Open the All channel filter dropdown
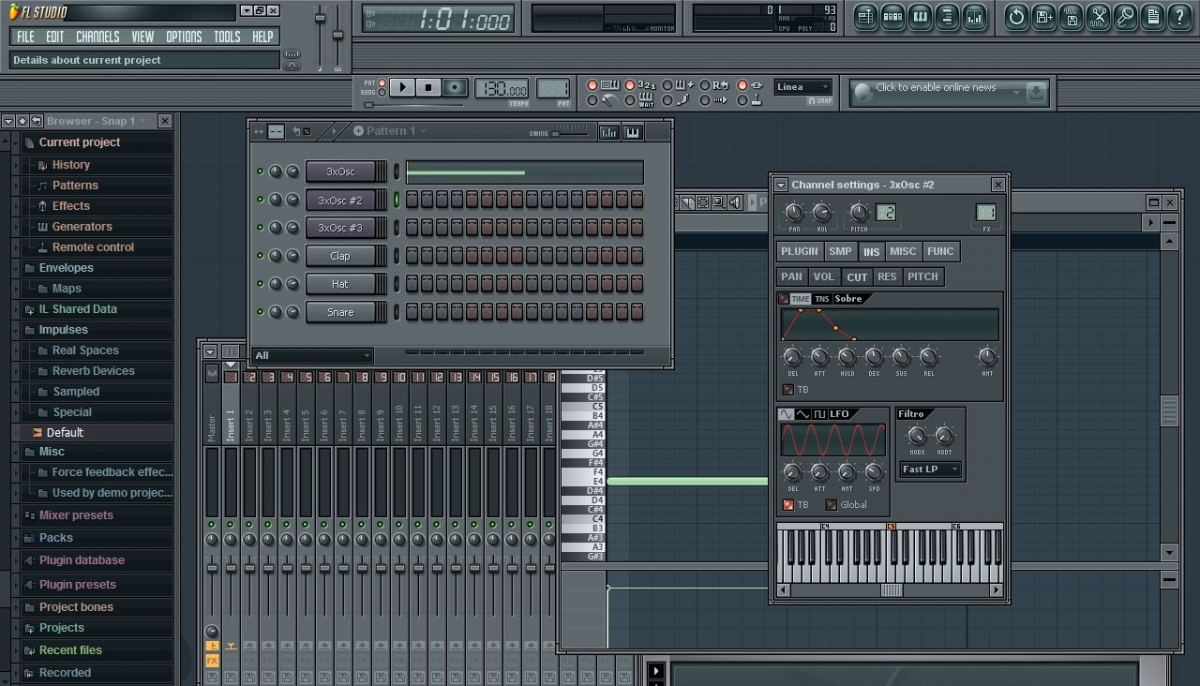1200x686 pixels. (312, 355)
